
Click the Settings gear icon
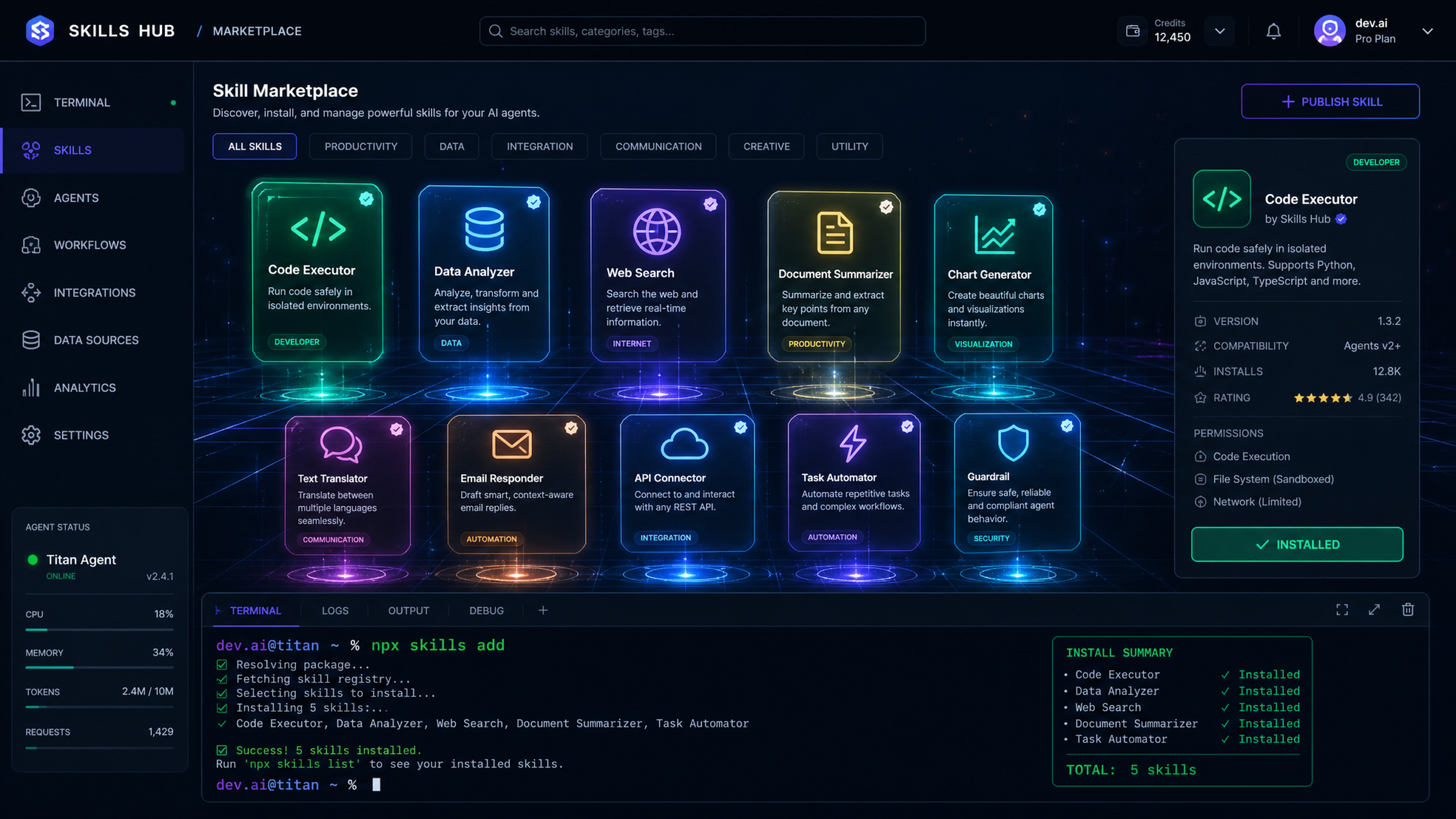point(31,435)
